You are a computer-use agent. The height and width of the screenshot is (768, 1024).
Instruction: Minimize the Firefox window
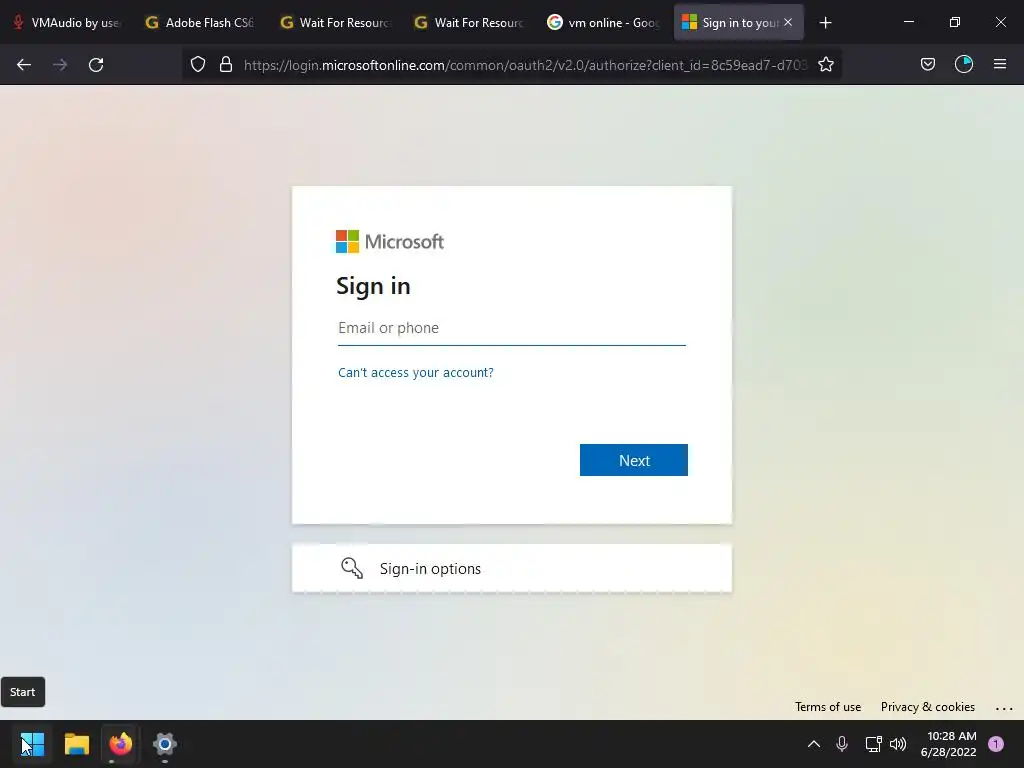click(908, 23)
